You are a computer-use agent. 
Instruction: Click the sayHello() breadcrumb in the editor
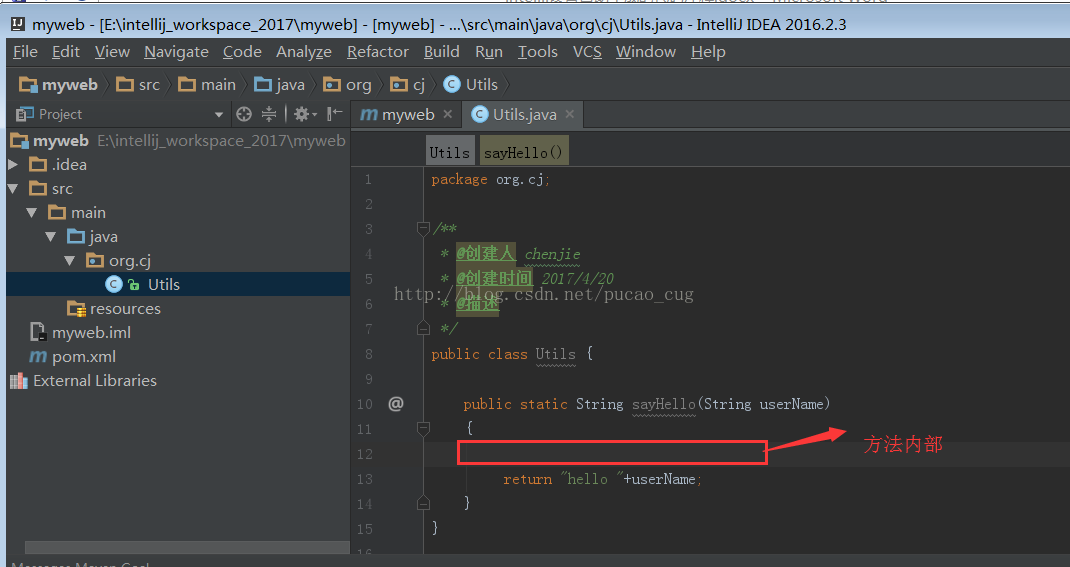pyautogui.click(x=524, y=152)
